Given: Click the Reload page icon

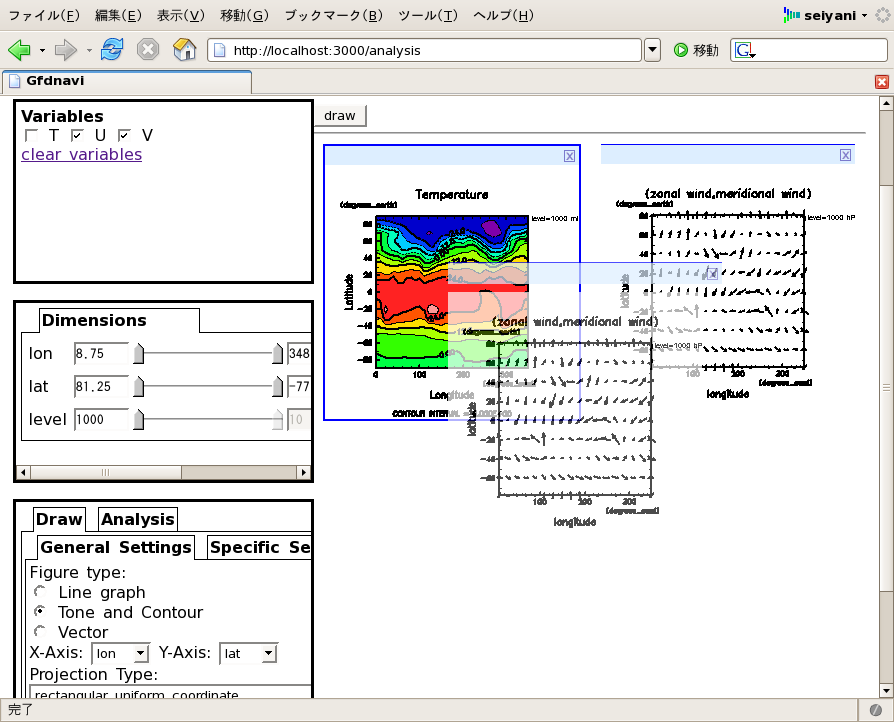Looking at the screenshot, I should (112, 50).
